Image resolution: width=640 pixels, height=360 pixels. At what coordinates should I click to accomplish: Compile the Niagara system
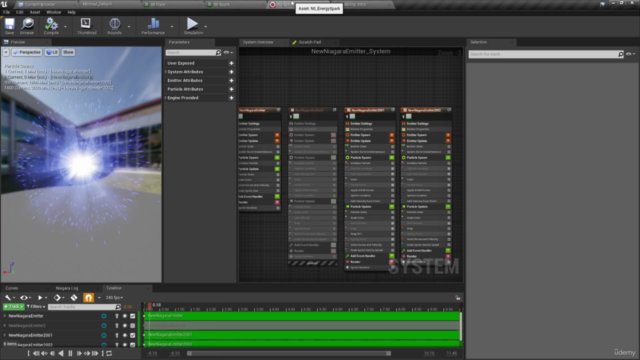pos(51,26)
